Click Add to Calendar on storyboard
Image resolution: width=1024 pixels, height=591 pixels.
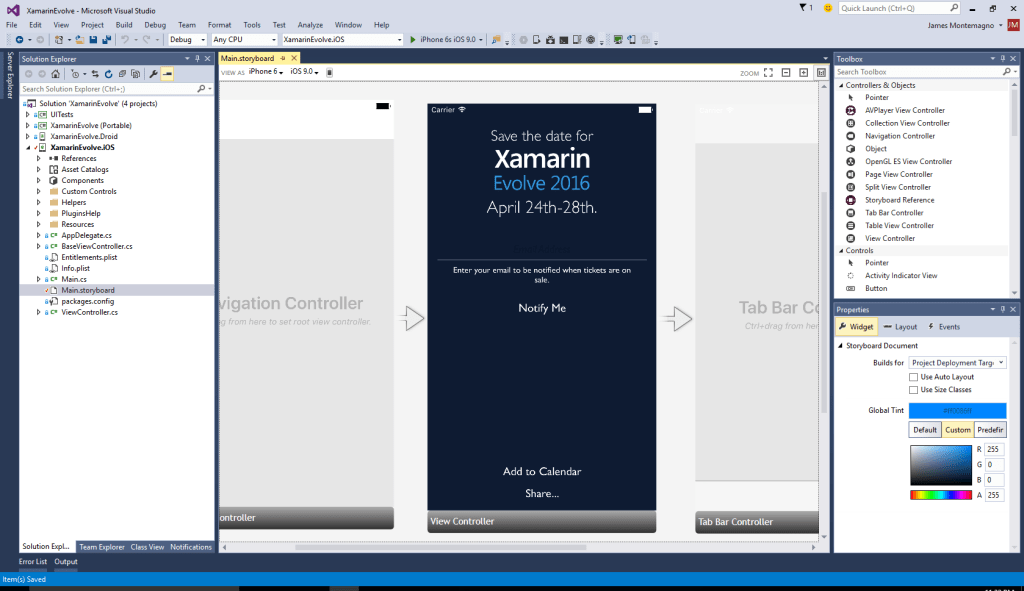point(542,471)
